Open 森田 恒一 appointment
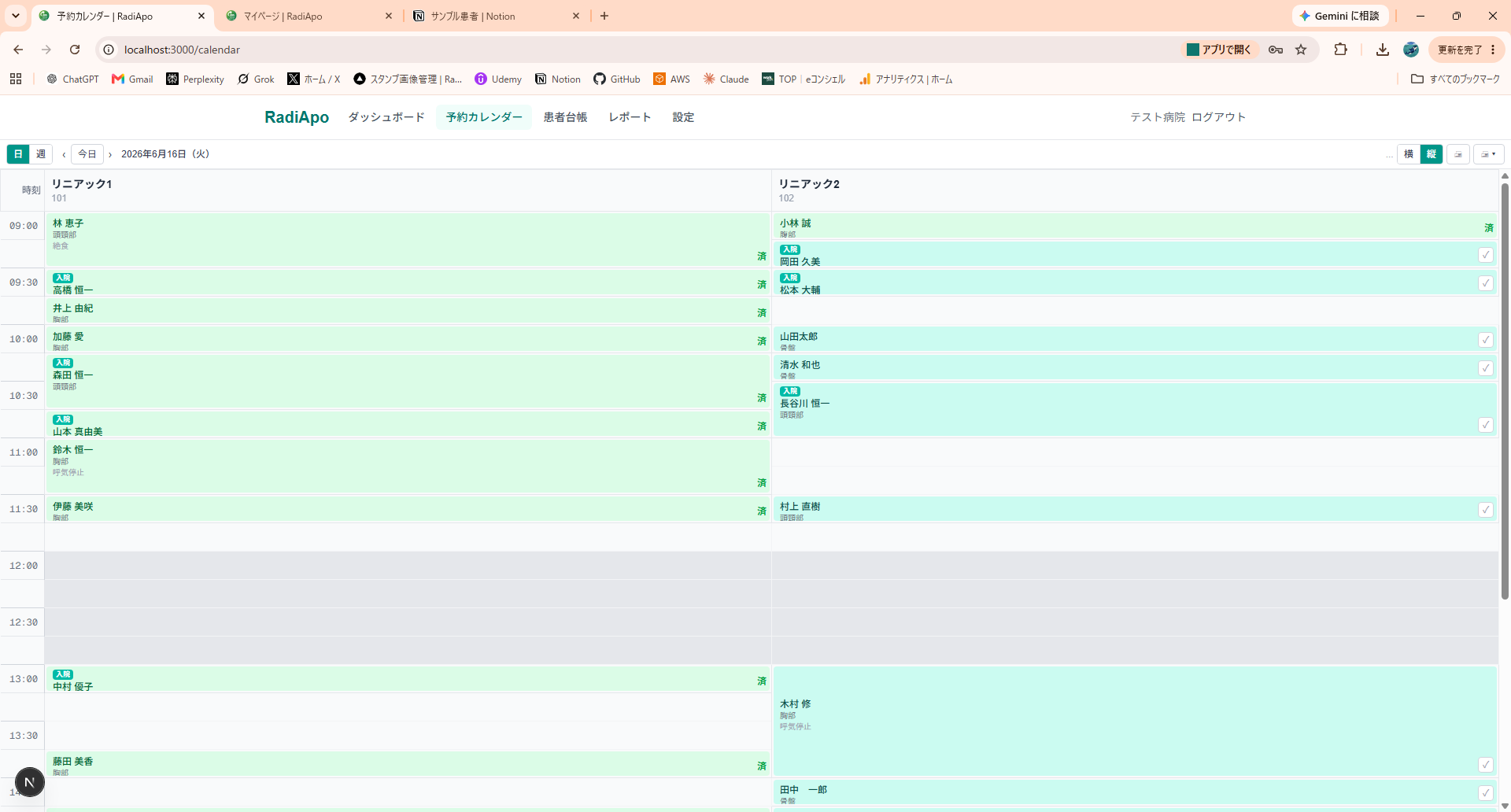 coord(407,382)
